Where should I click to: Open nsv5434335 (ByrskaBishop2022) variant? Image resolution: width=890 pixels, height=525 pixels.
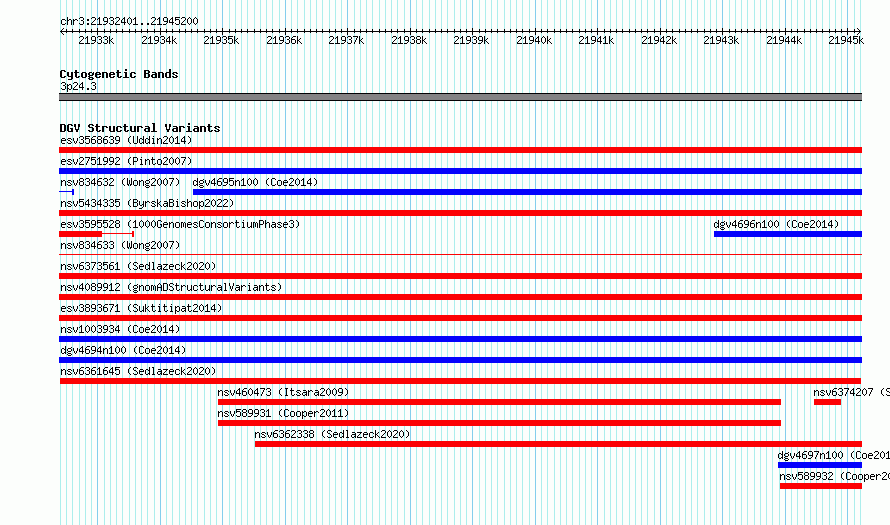coord(147,203)
